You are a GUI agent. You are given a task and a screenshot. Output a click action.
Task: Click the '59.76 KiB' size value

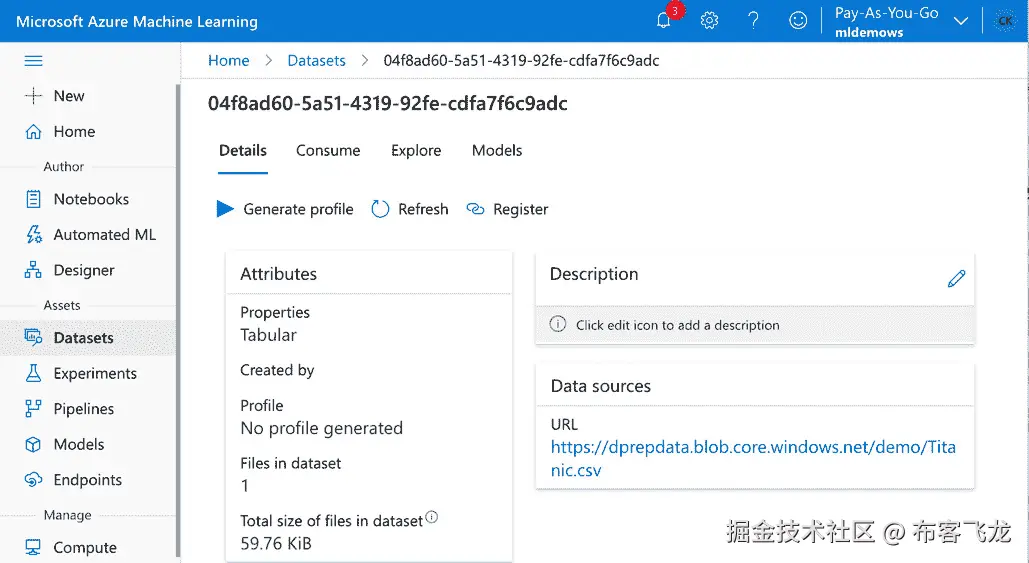coord(276,543)
